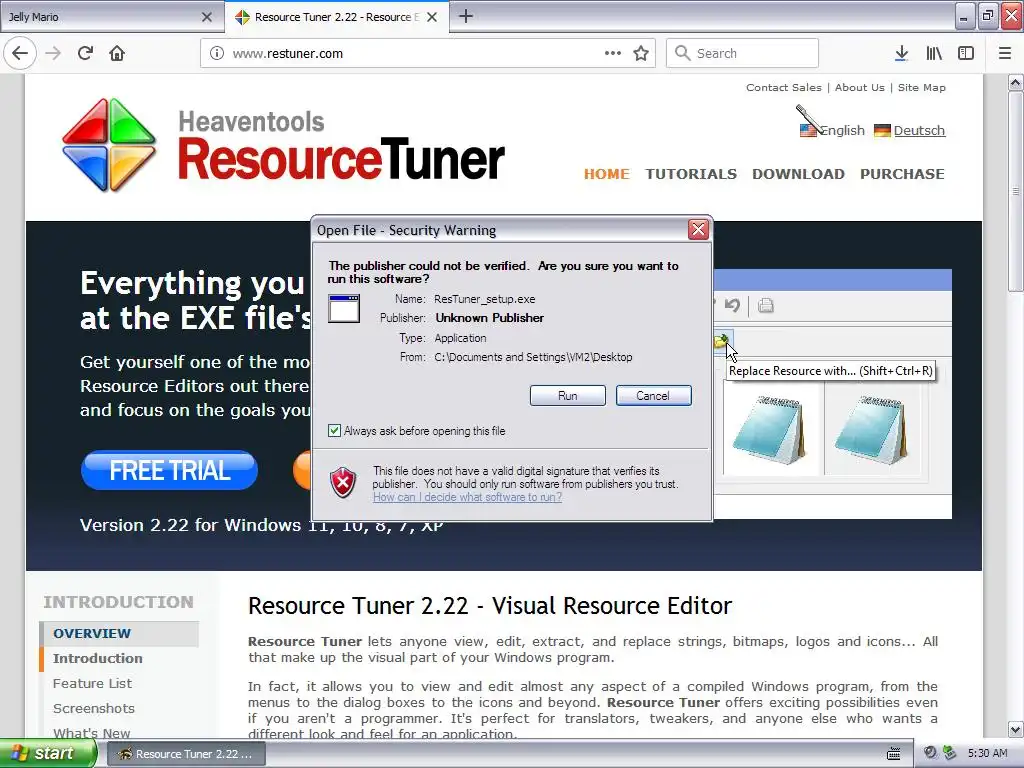Viewport: 1024px width, 768px height.
Task: Go back with the browser back arrow
Action: point(20,54)
